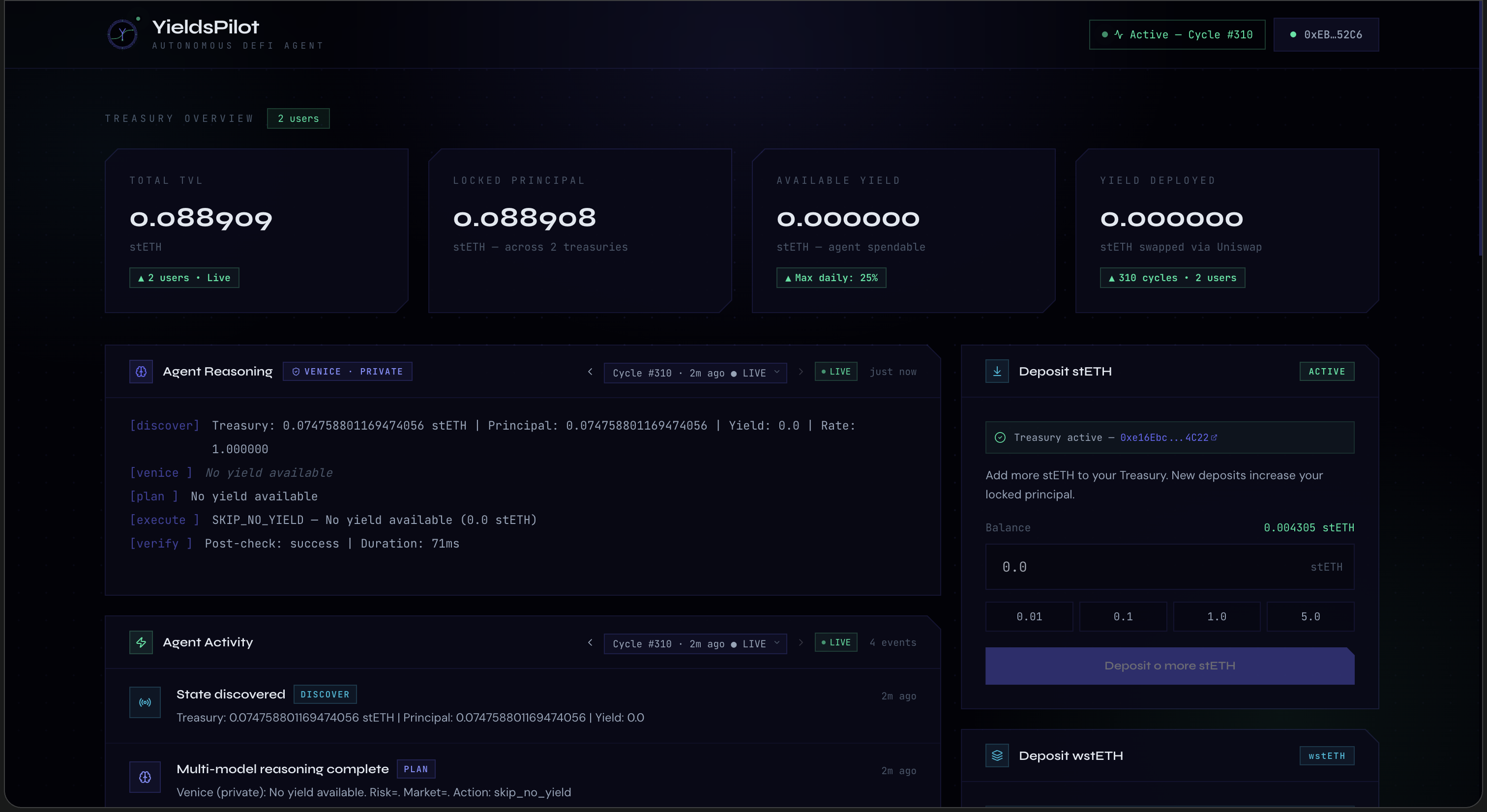Click the 2 users badge near Treasury Overview
This screenshot has height=812, width=1487.
[x=298, y=118]
